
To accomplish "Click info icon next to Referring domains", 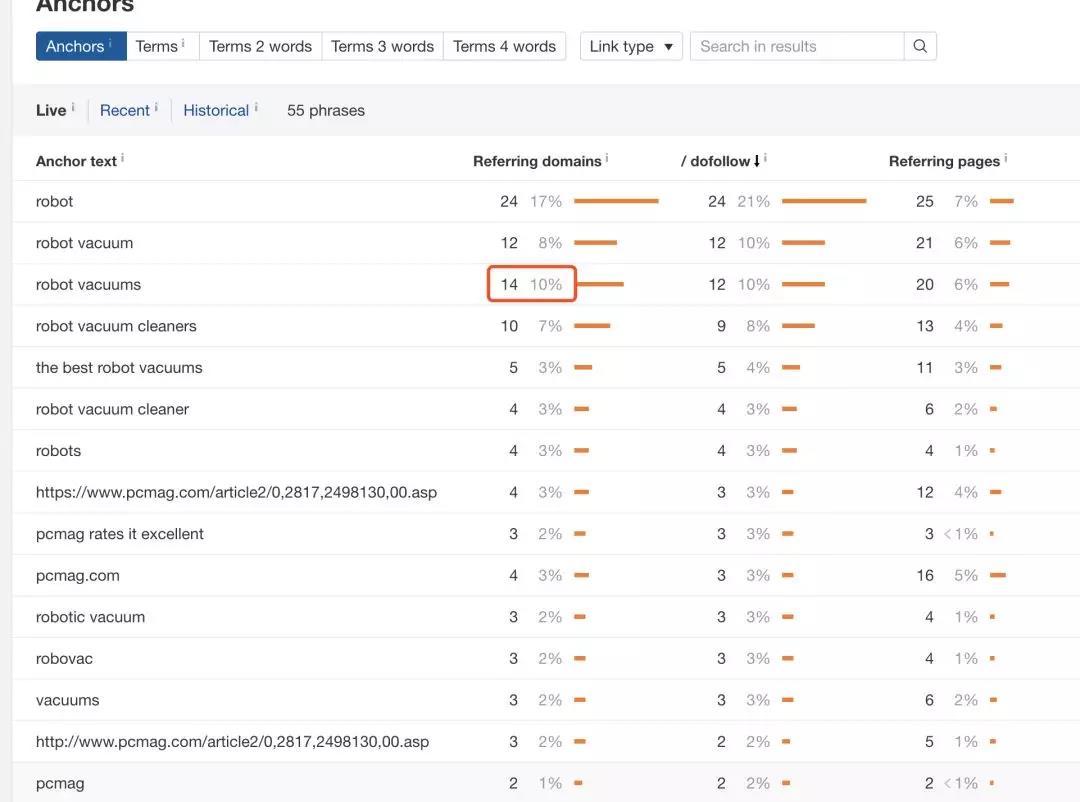I will (607, 159).
